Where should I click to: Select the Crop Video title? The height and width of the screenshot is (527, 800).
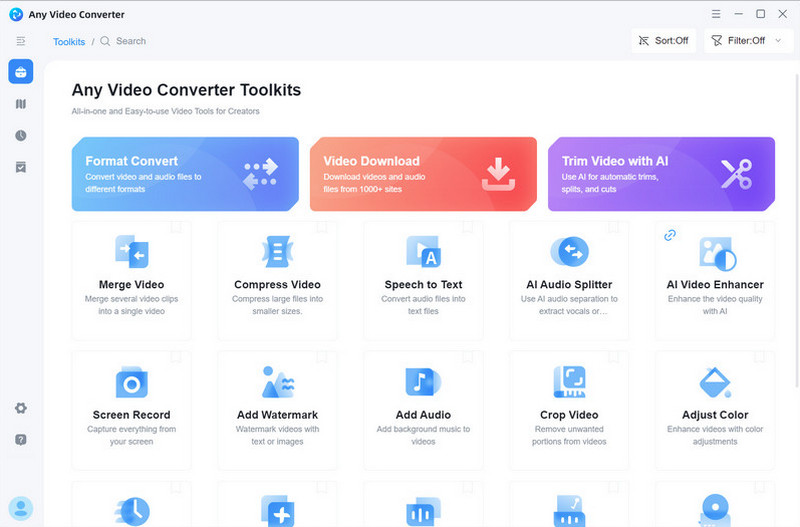[569, 415]
